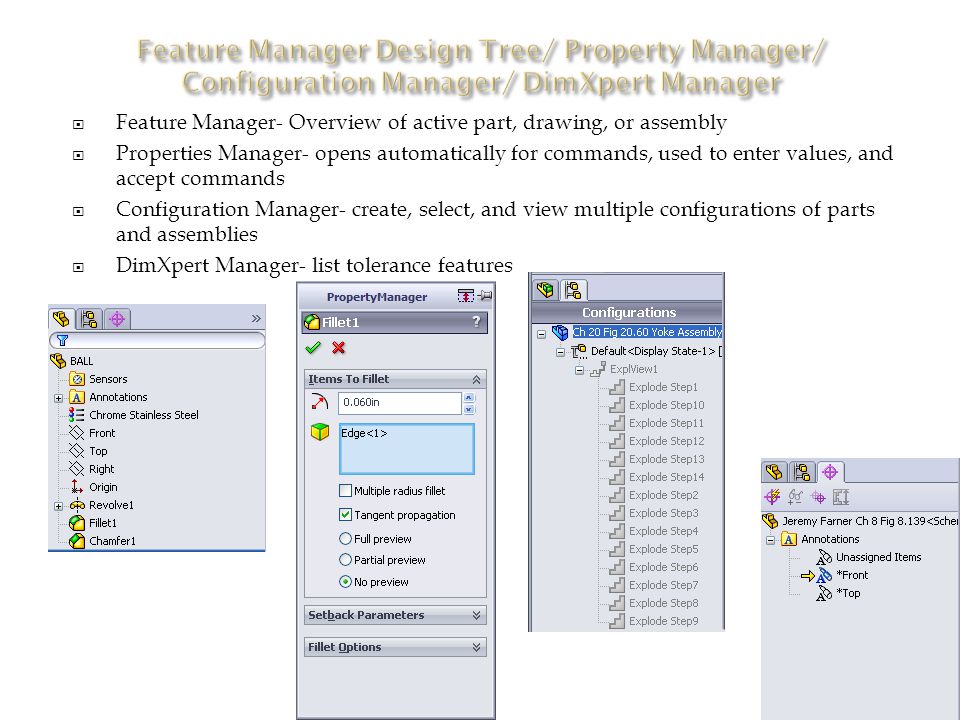
Task: Select *Top annotation view
Action: point(848,593)
